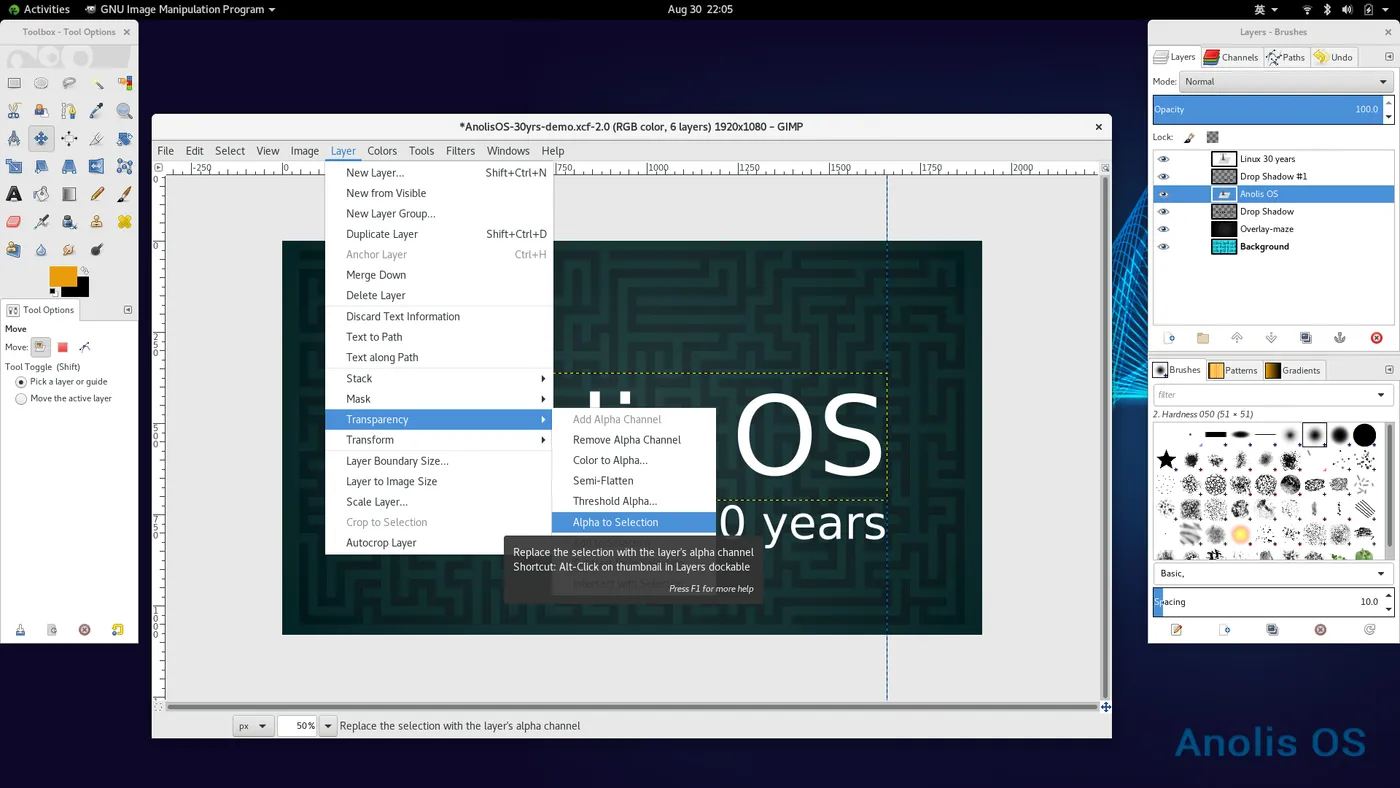Image resolution: width=1400 pixels, height=788 pixels.
Task: Select the Crop knife tool
Action: point(97,139)
